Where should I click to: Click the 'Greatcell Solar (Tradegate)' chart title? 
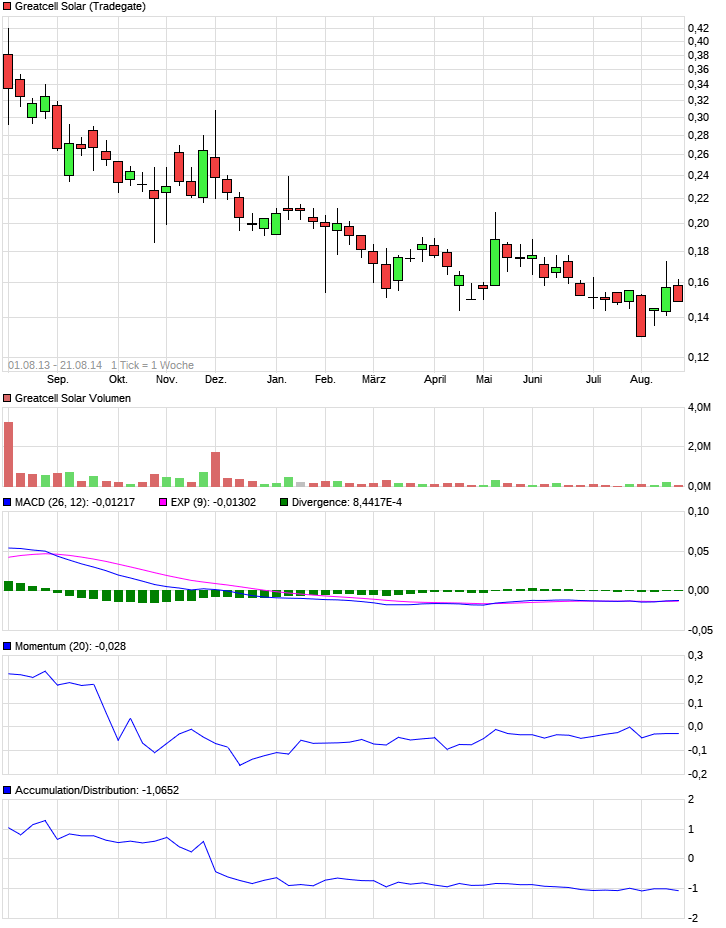[80, 7]
